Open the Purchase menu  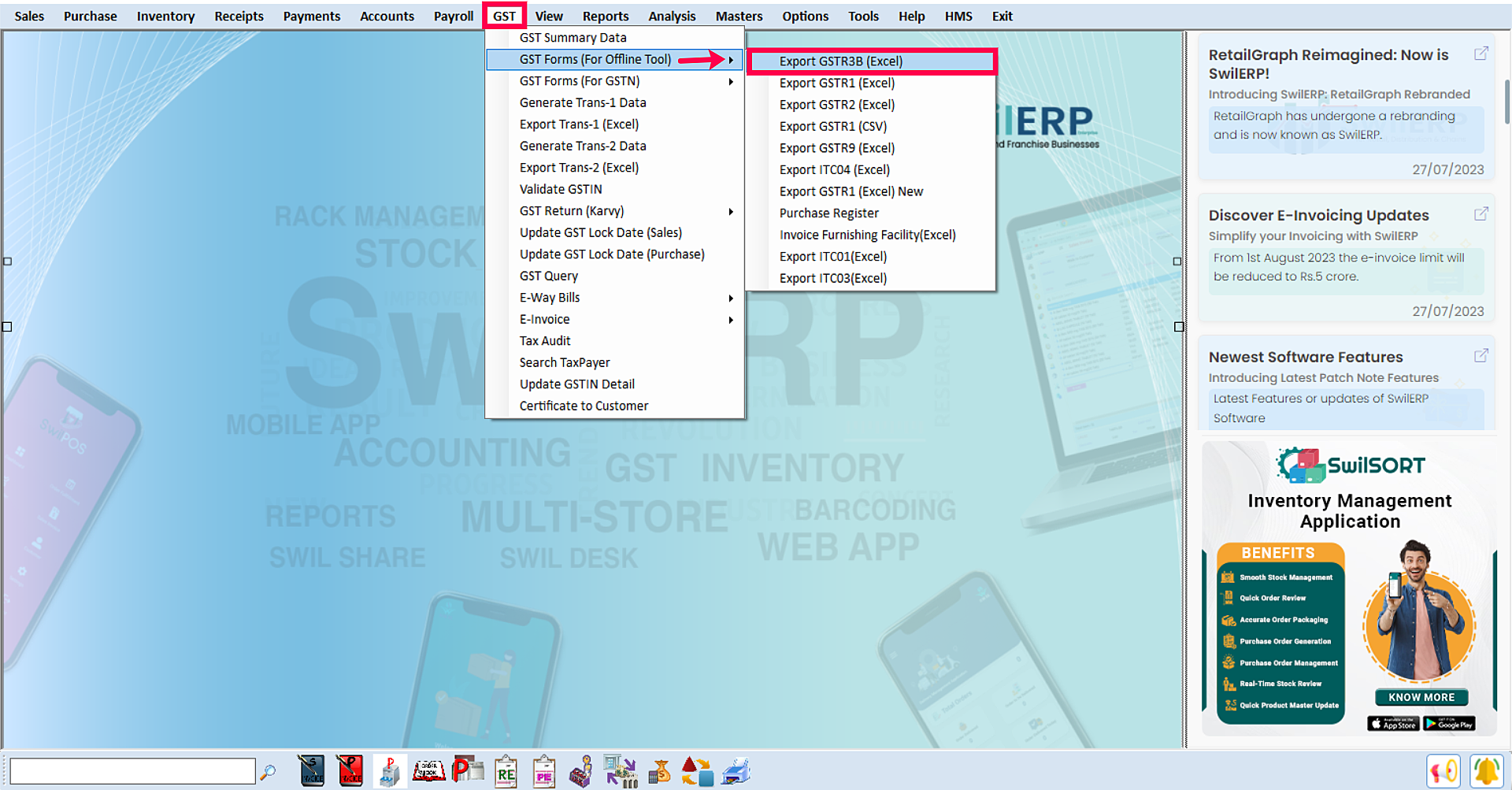(90, 16)
